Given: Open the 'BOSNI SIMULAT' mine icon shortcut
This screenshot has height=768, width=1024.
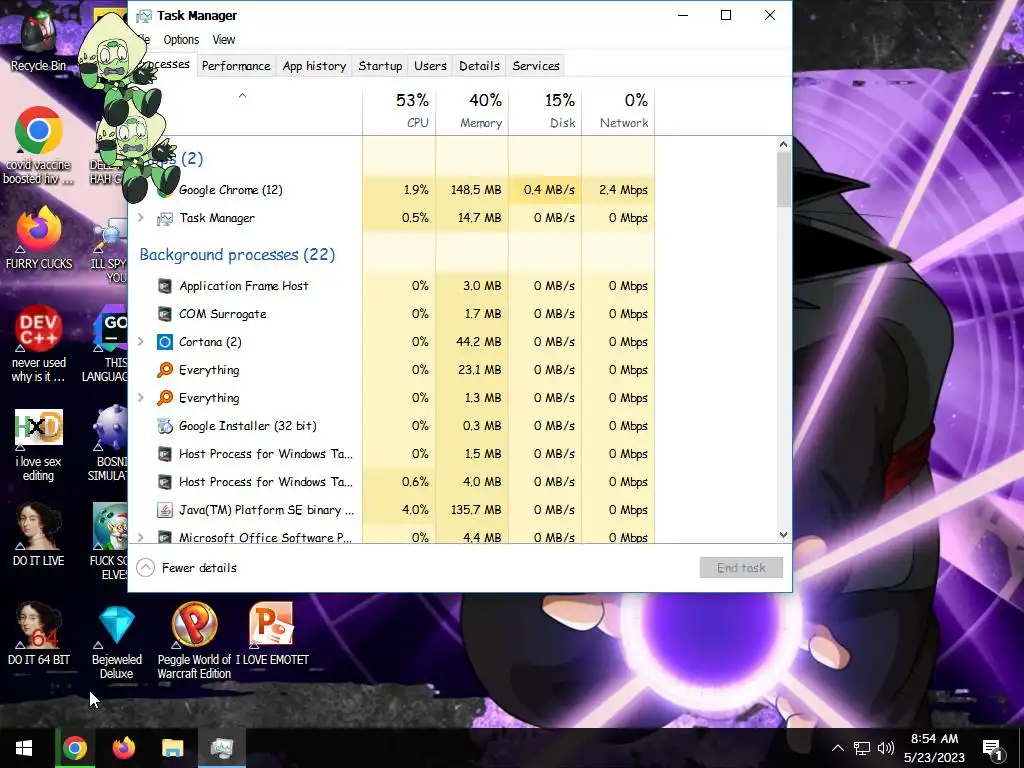Looking at the screenshot, I should 108,444.
